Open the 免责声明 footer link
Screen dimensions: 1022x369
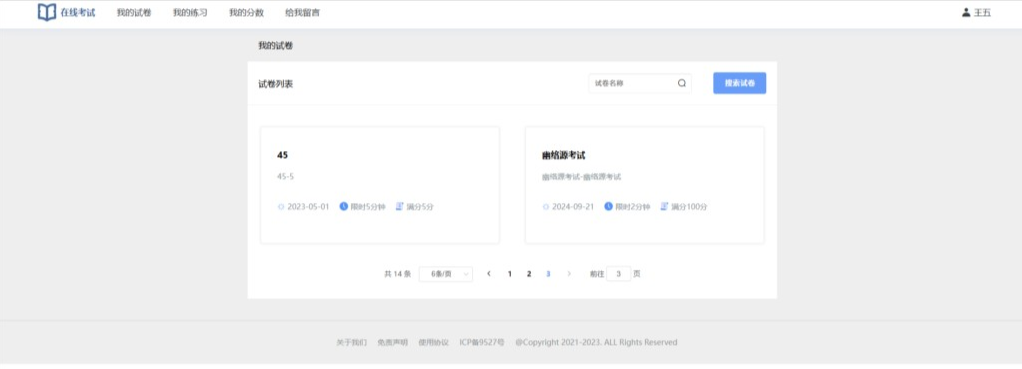[x=392, y=342]
